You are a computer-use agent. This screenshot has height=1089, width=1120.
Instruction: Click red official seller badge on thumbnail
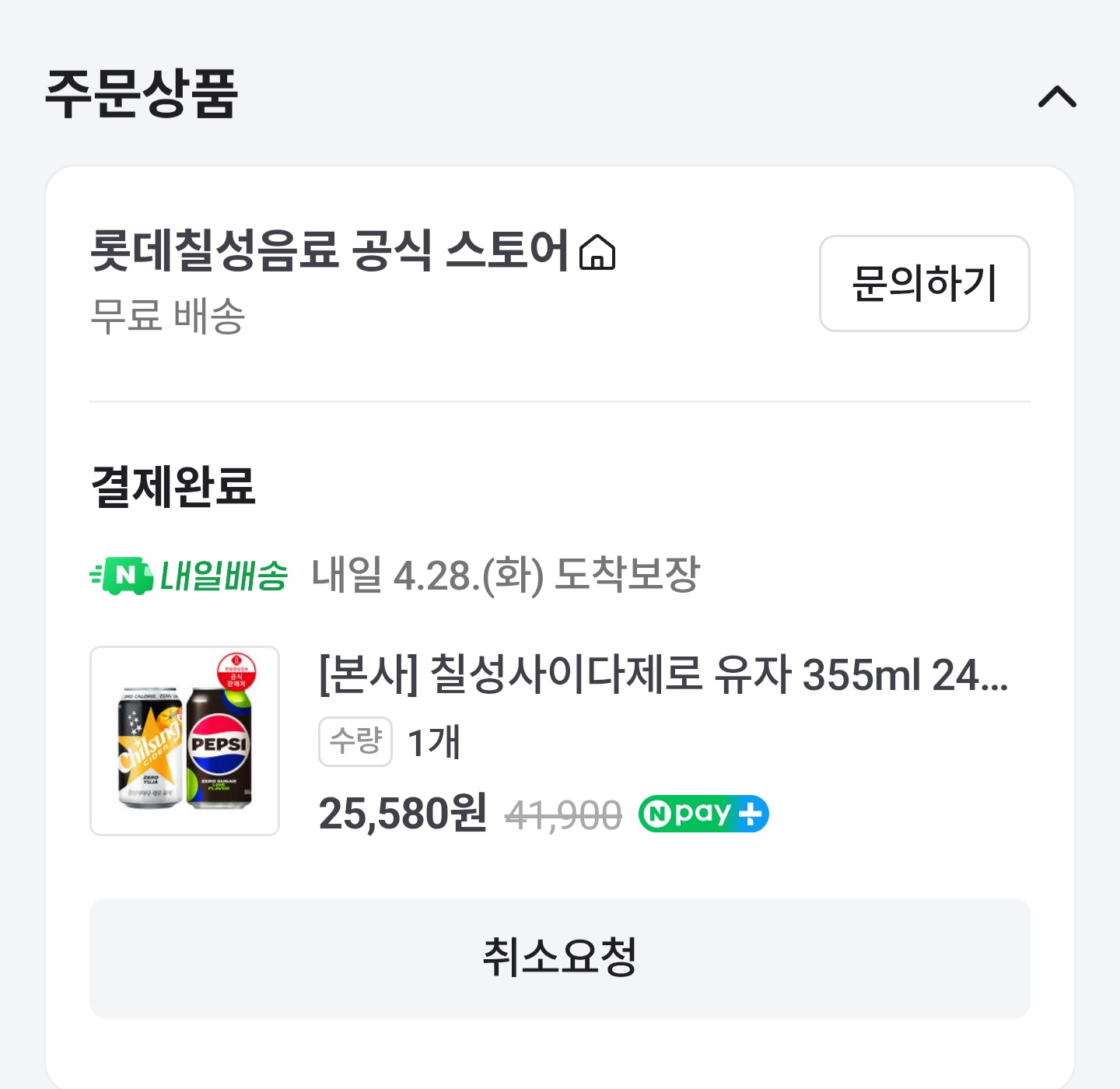click(x=236, y=672)
